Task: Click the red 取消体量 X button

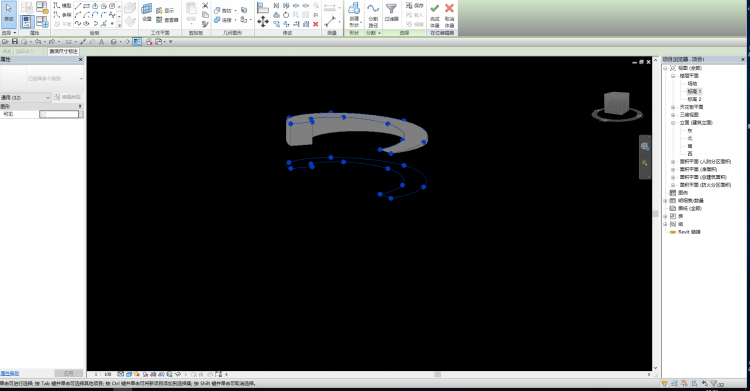Action: 449,14
